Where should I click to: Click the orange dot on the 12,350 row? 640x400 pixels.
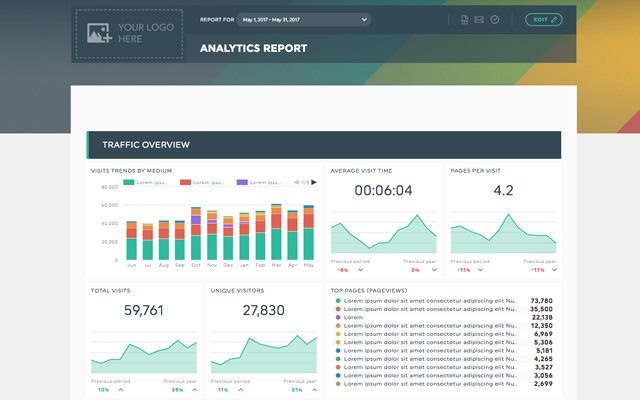pyautogui.click(x=338, y=326)
